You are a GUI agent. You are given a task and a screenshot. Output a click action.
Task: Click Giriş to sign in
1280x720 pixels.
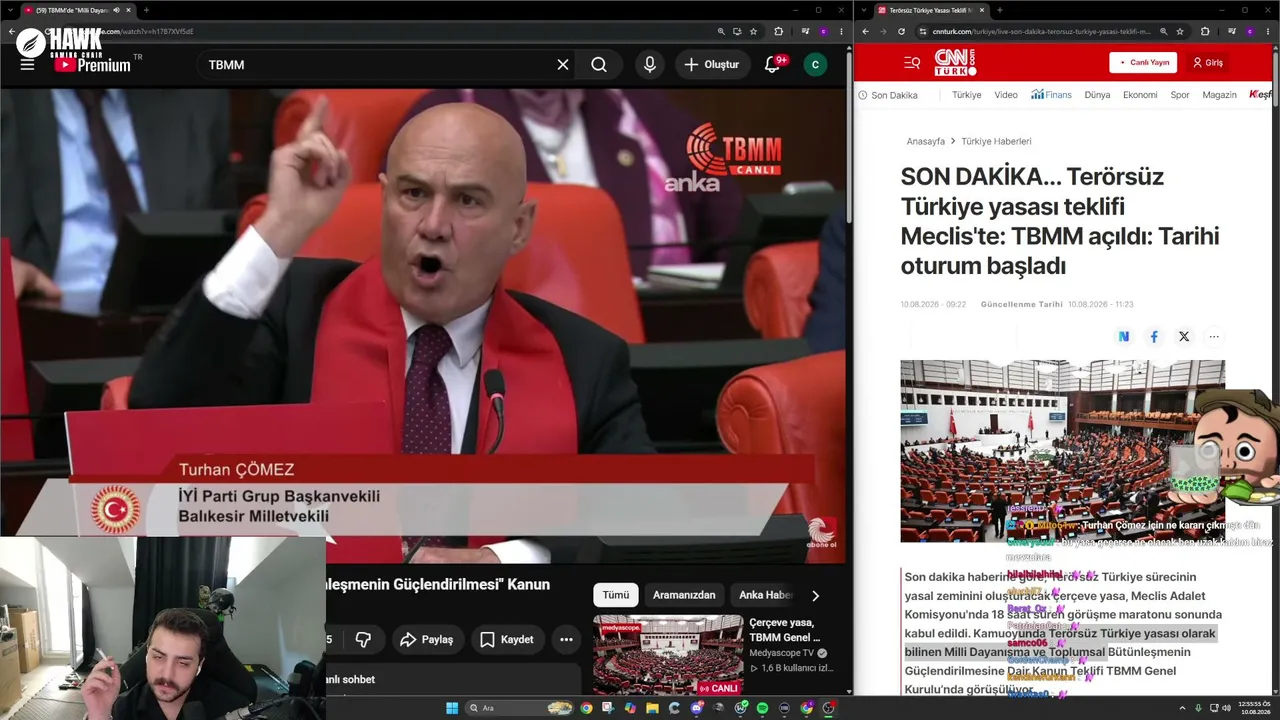(1207, 63)
